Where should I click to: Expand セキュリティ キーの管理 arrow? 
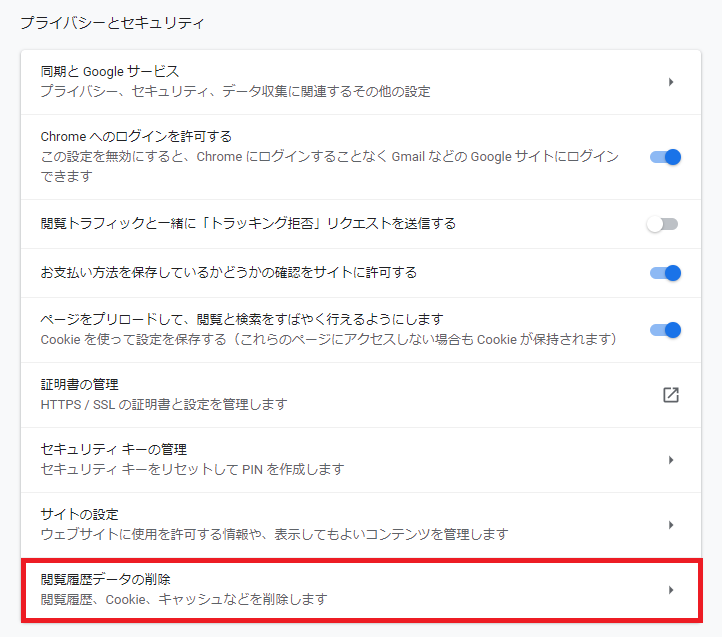coord(671,460)
